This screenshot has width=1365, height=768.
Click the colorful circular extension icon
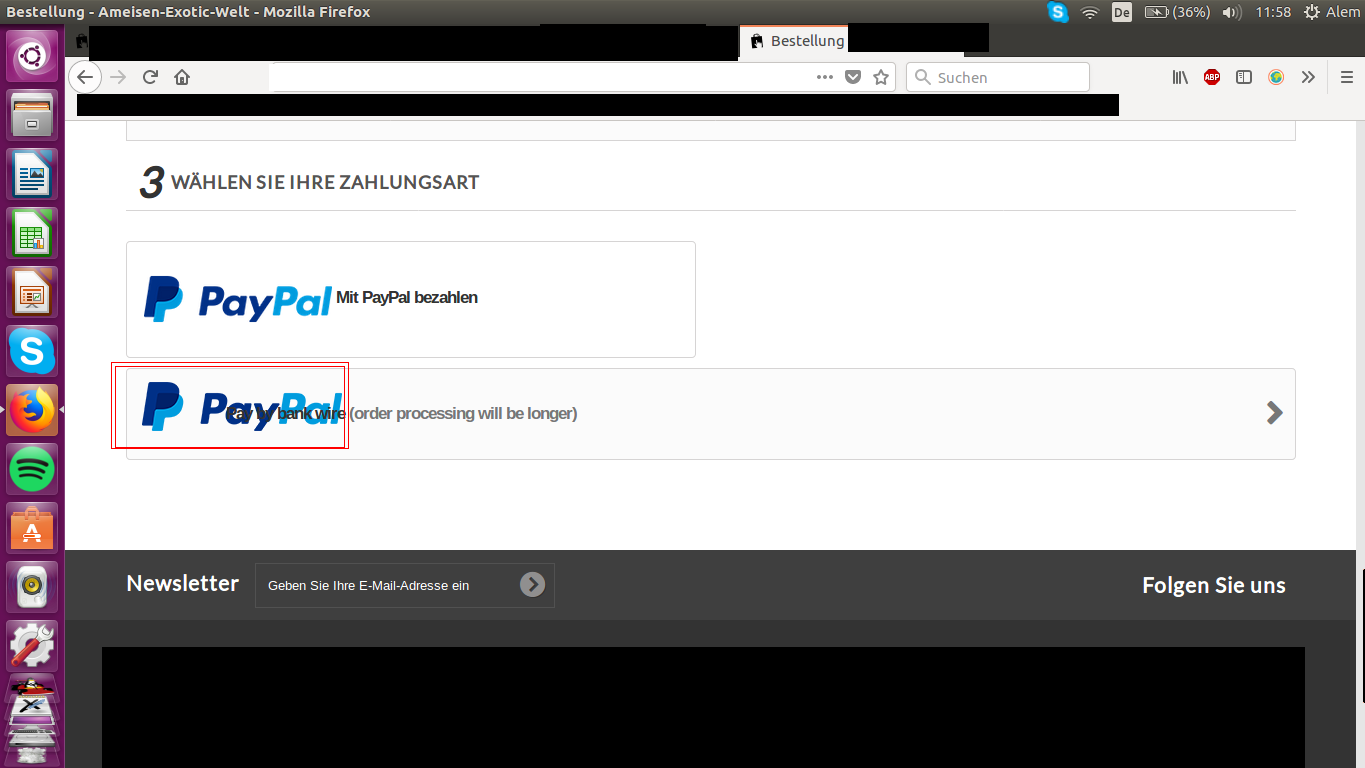click(1276, 77)
